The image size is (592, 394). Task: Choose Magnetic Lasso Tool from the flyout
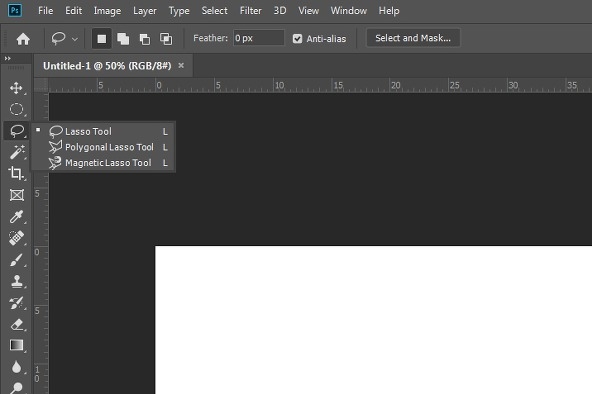click(x=103, y=163)
